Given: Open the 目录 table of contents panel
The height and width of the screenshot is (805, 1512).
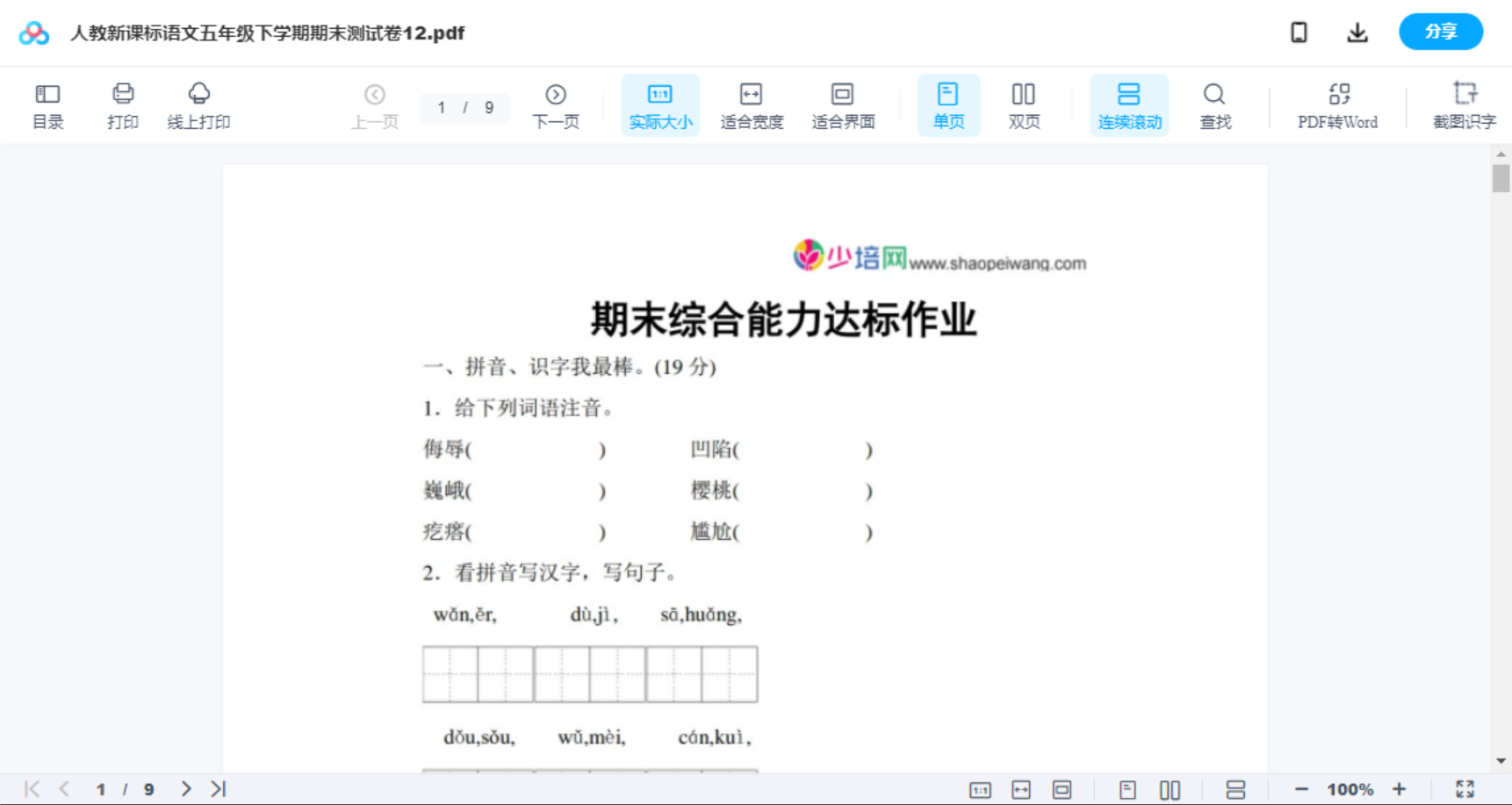Looking at the screenshot, I should 47,104.
